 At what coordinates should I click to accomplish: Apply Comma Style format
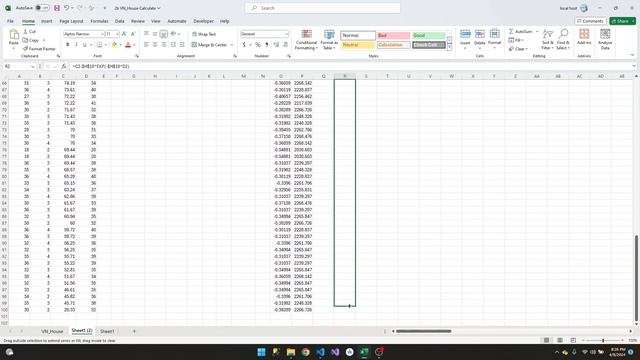[x=267, y=44]
